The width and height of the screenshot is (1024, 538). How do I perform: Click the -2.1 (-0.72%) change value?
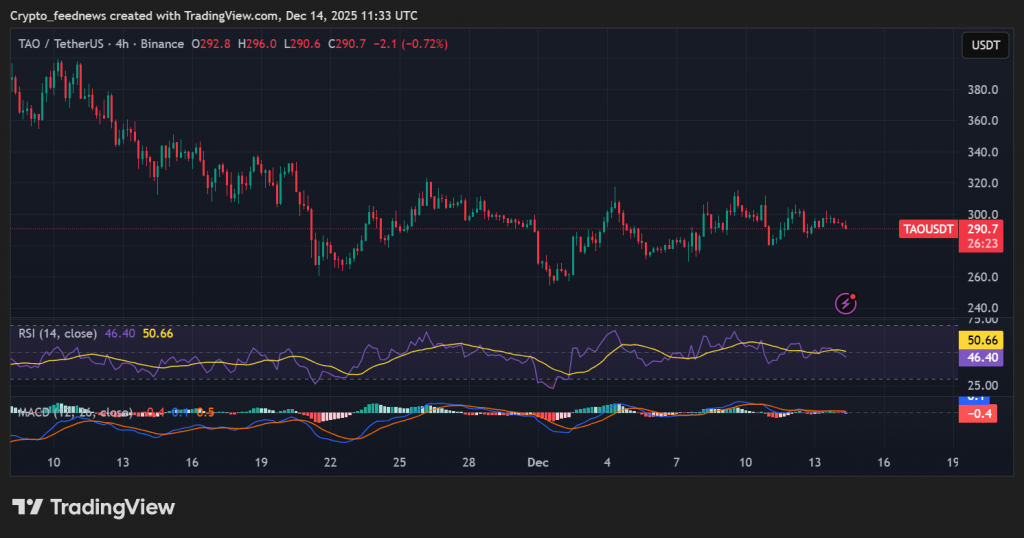click(415, 44)
